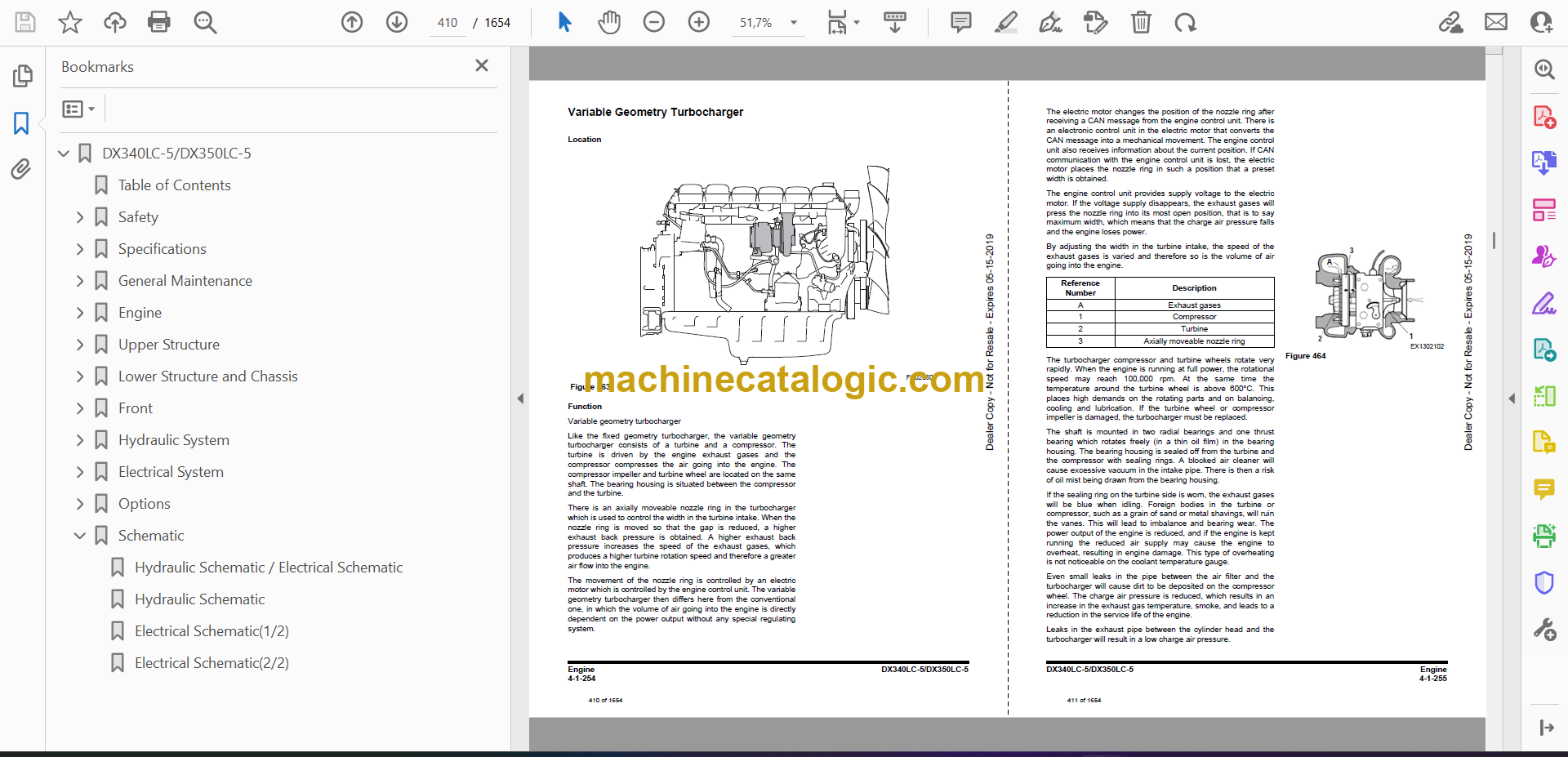Open Create PDF tool

[x=1544, y=117]
